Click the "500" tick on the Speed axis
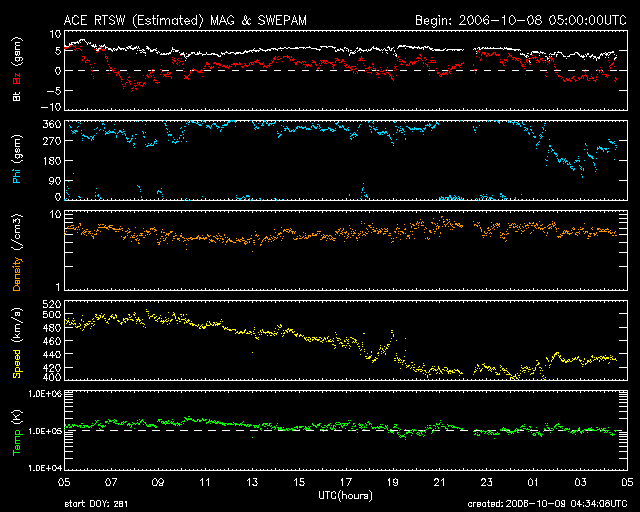 point(52,314)
